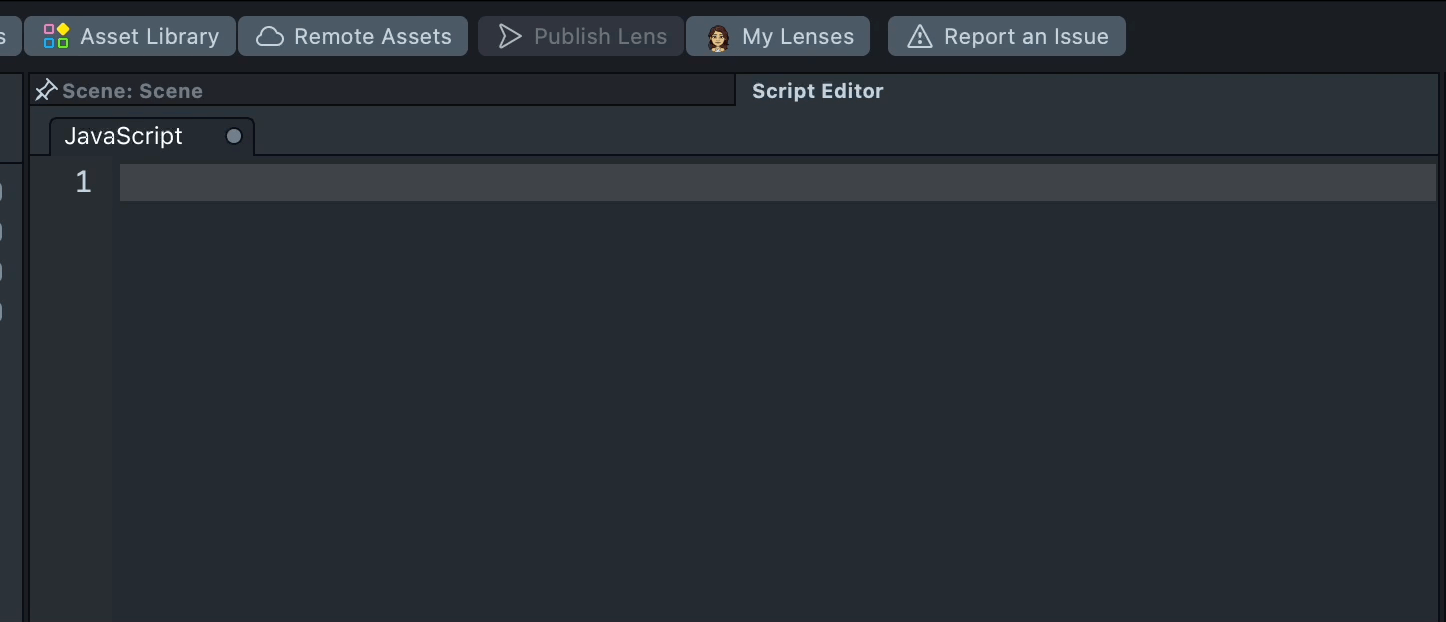
Task: Click the unsaved dot on JavaScript tab
Action: [234, 136]
